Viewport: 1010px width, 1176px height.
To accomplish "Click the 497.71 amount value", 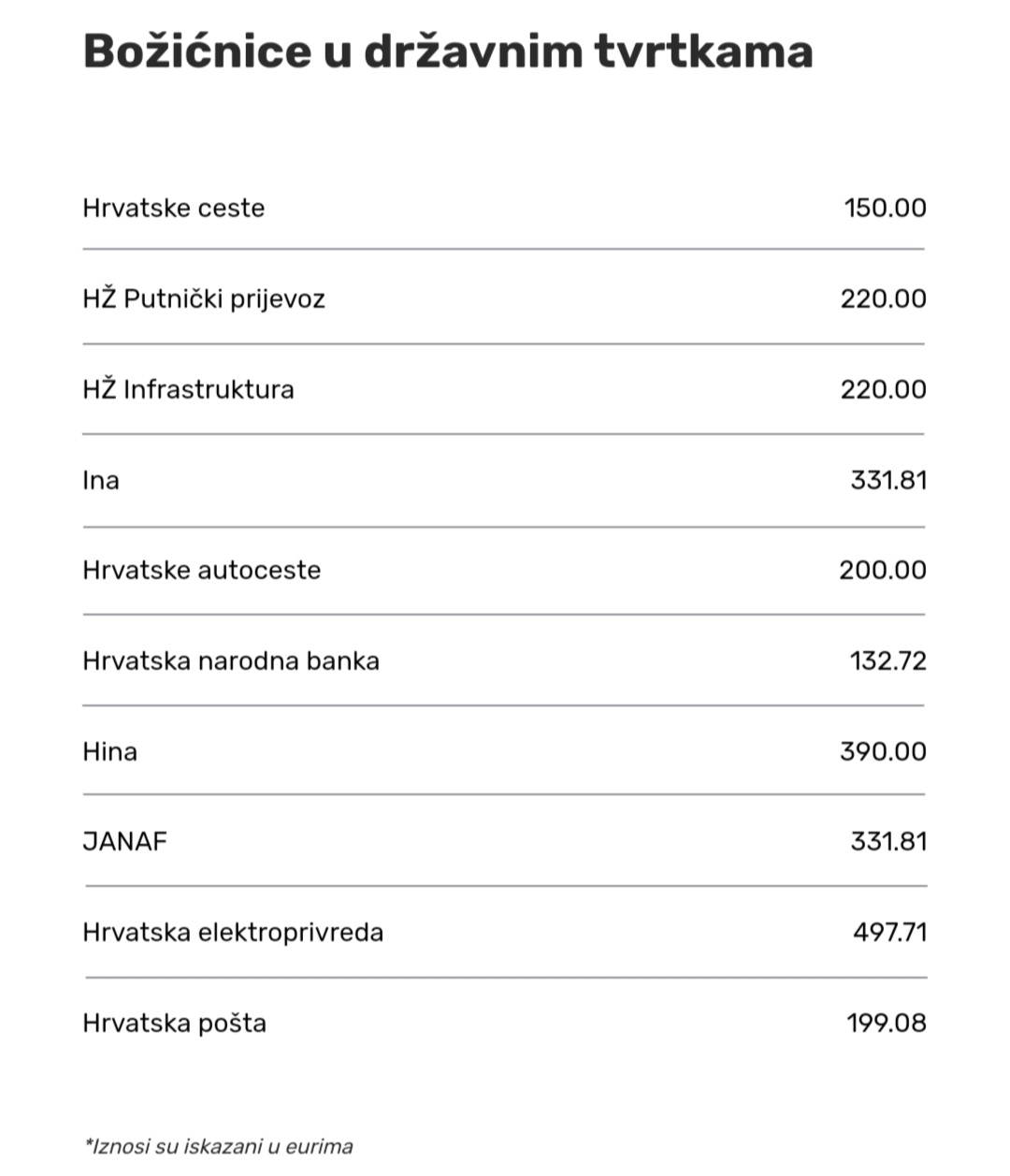I will pos(889,933).
